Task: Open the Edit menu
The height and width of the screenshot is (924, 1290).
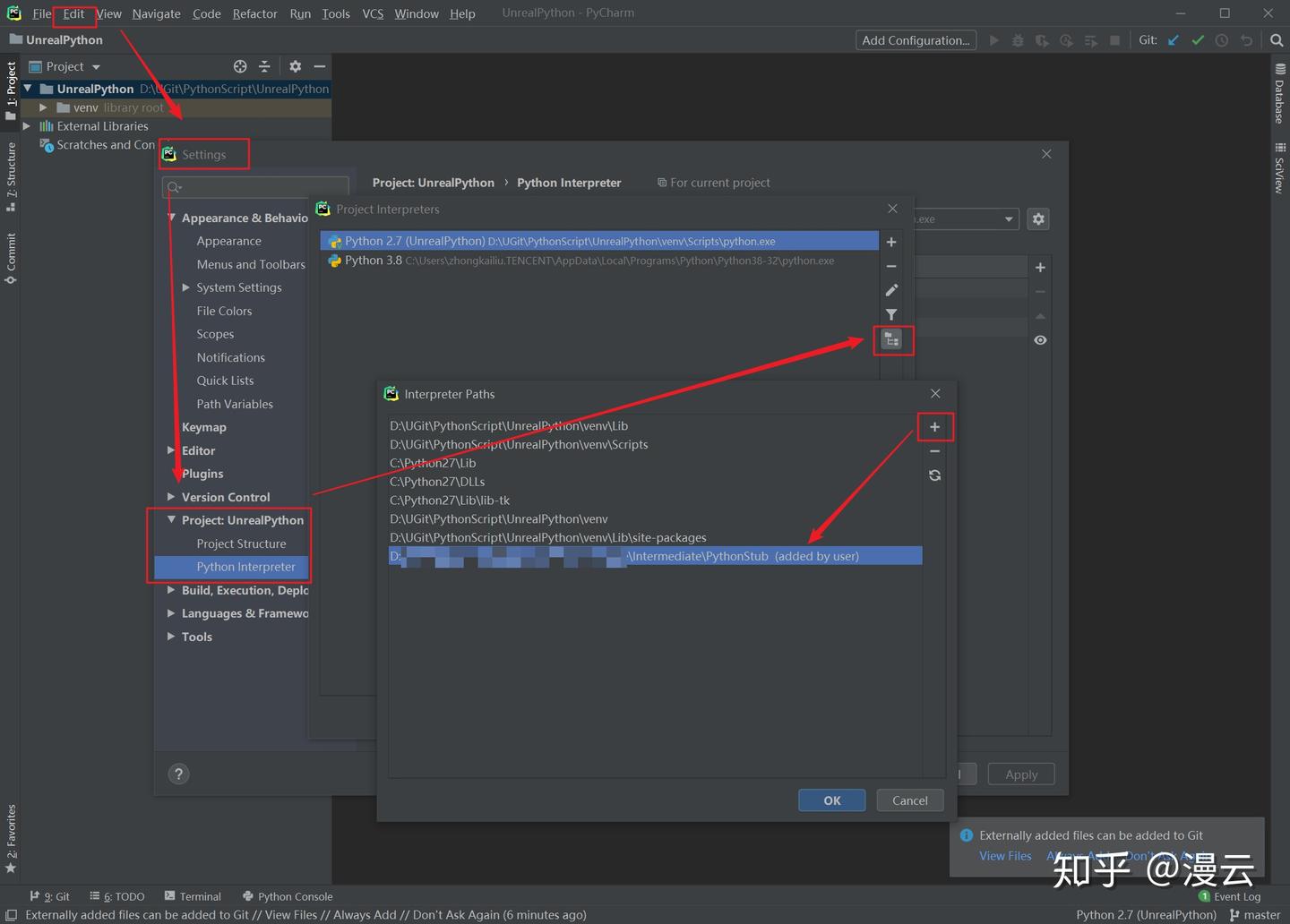Action: tap(73, 13)
